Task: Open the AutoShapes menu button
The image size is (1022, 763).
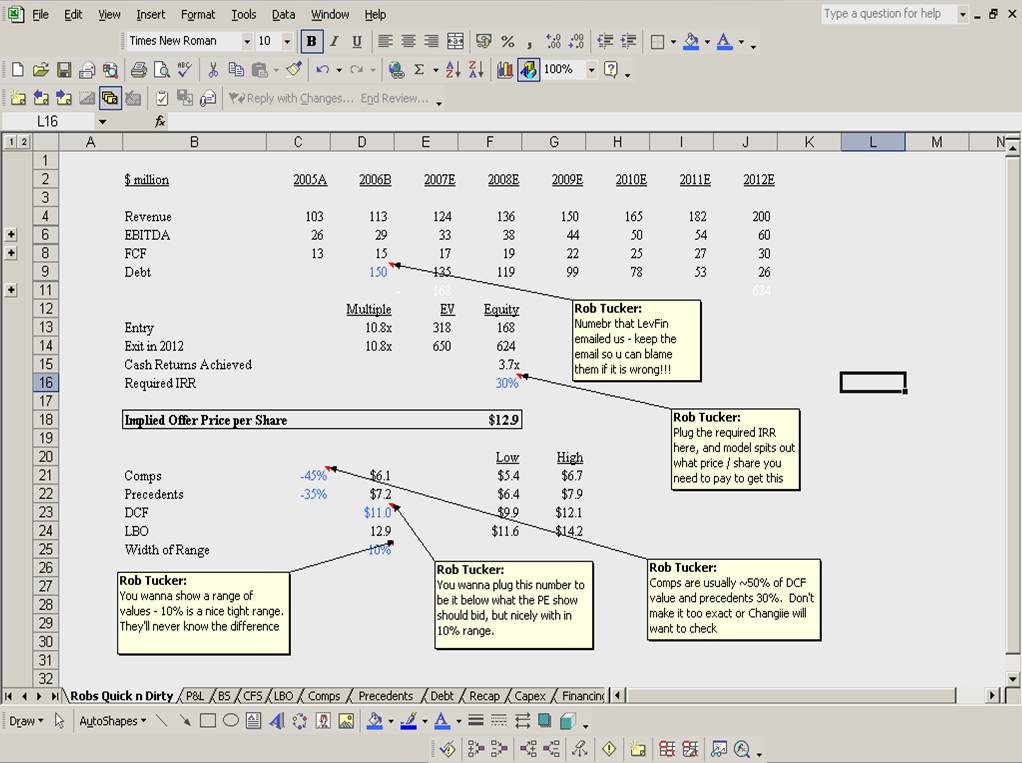Action: [x=112, y=721]
